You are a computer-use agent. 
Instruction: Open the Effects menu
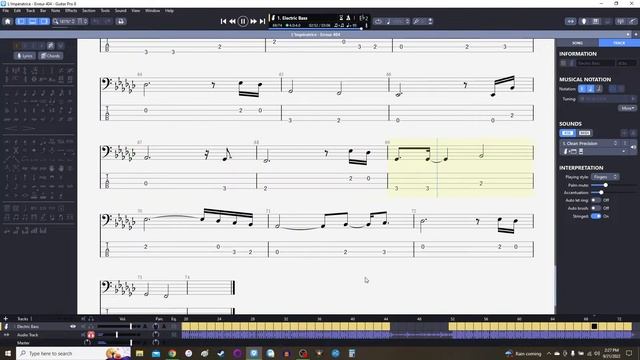click(x=71, y=11)
